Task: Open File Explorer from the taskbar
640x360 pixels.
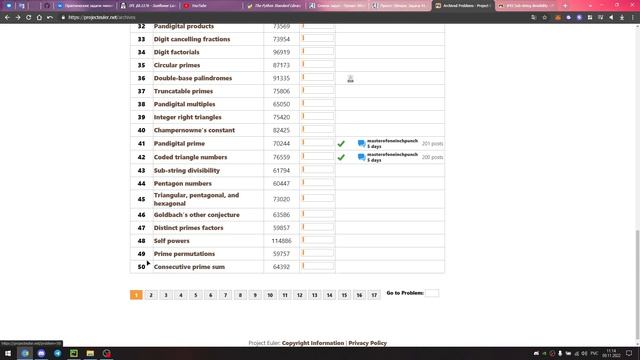Action: point(90,353)
